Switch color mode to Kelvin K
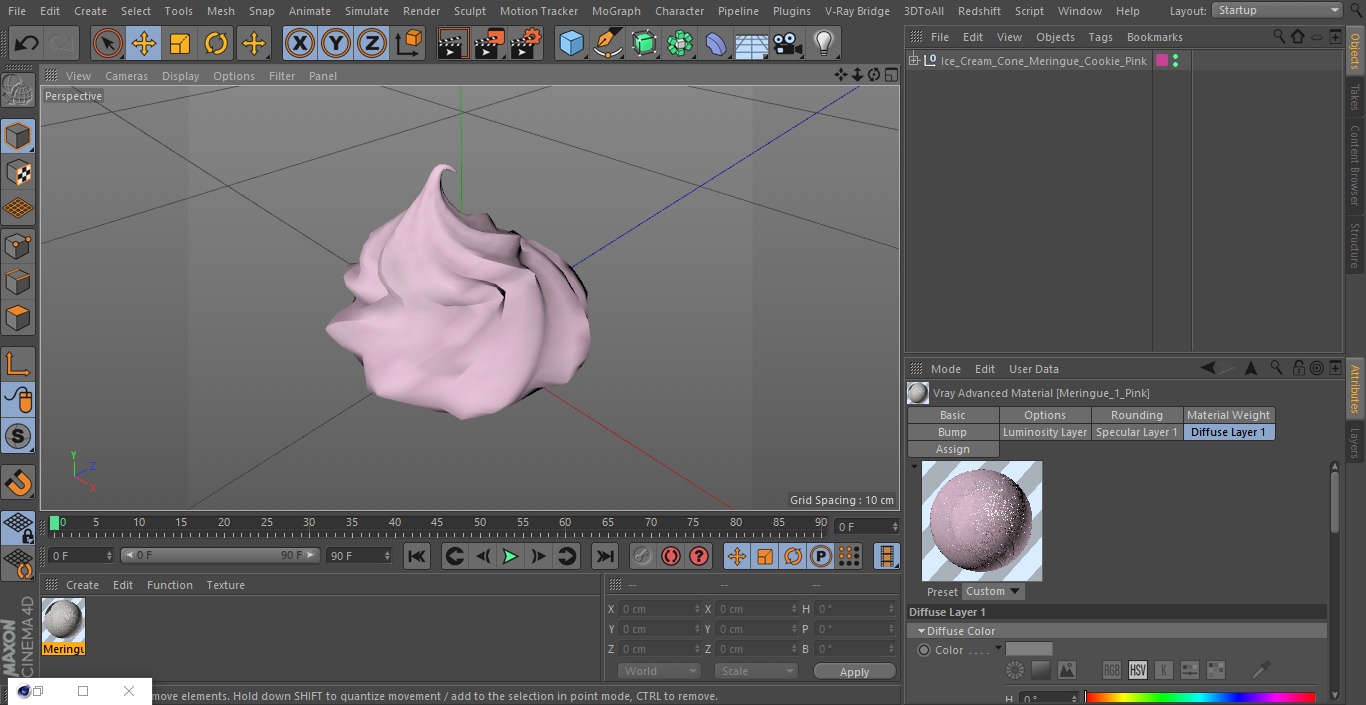 point(1164,670)
